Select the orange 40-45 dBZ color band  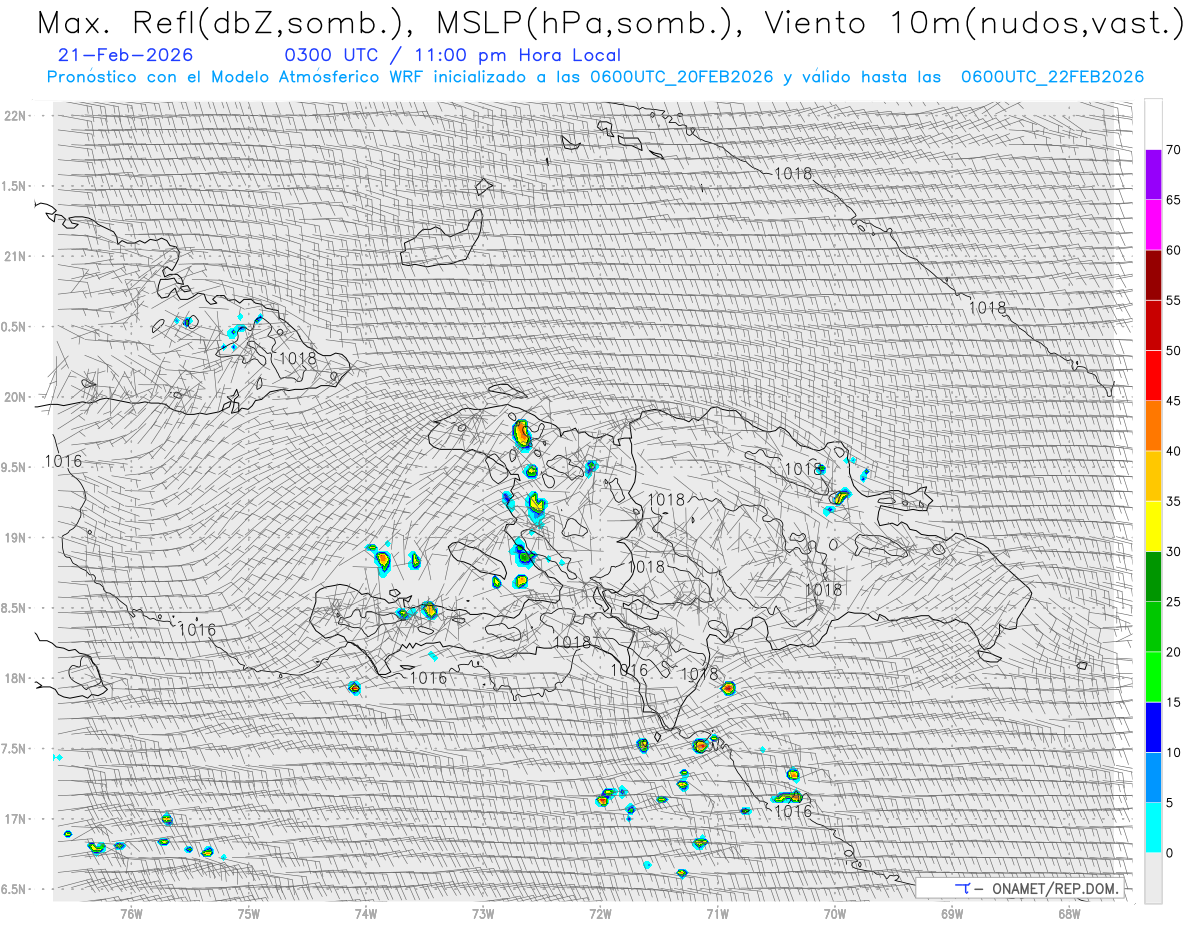1153,426
